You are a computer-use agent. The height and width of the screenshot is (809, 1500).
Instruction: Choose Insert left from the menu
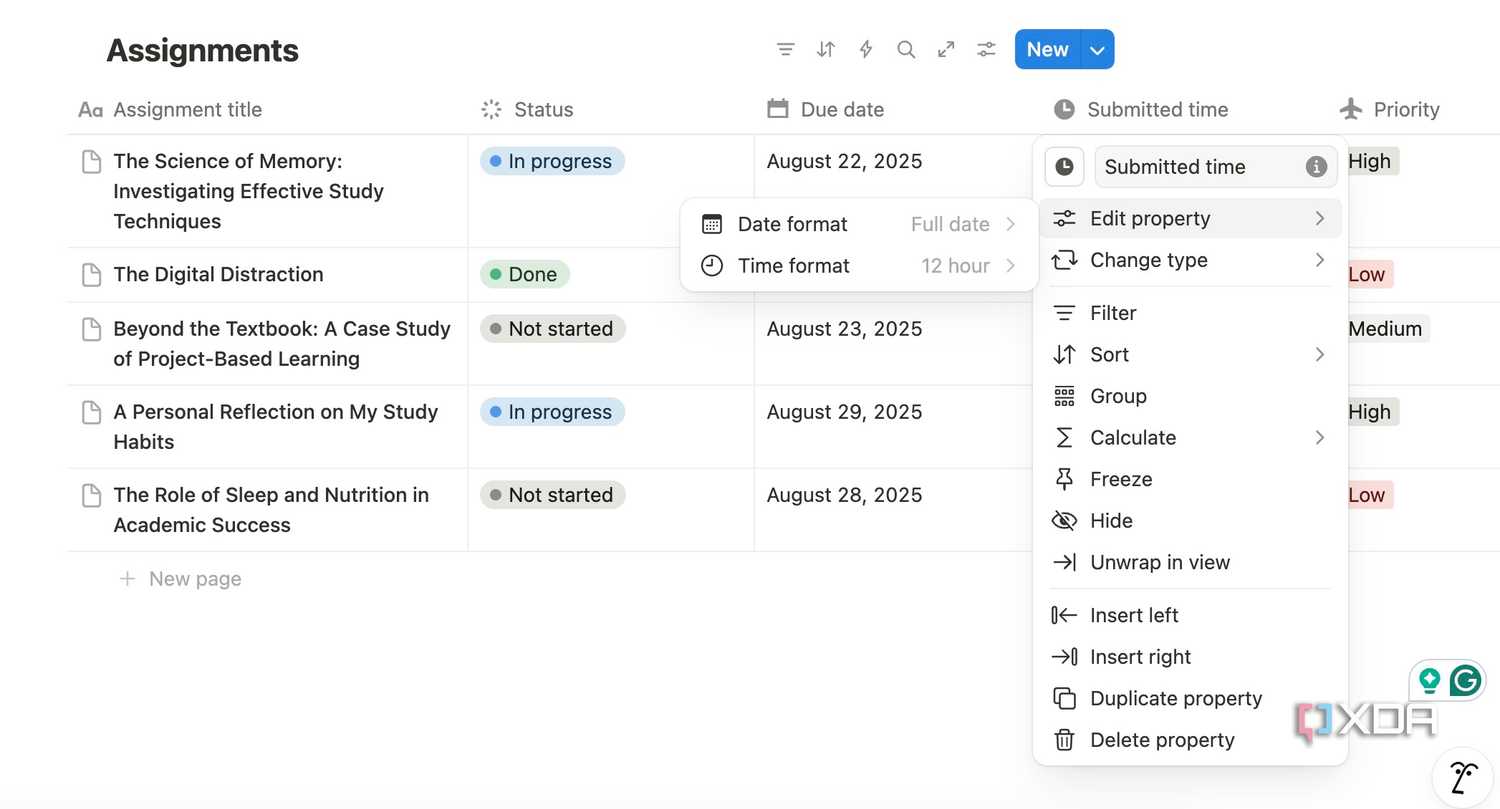tap(1190, 616)
